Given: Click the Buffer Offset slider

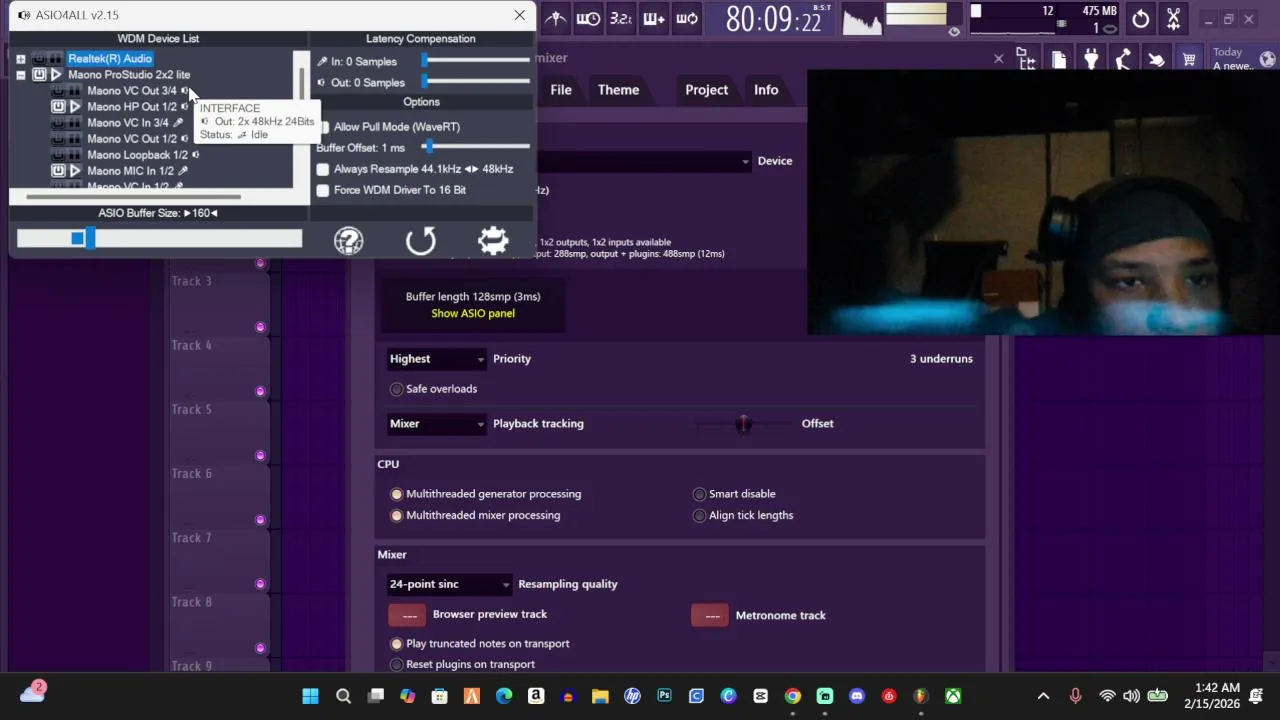Looking at the screenshot, I should [476, 147].
